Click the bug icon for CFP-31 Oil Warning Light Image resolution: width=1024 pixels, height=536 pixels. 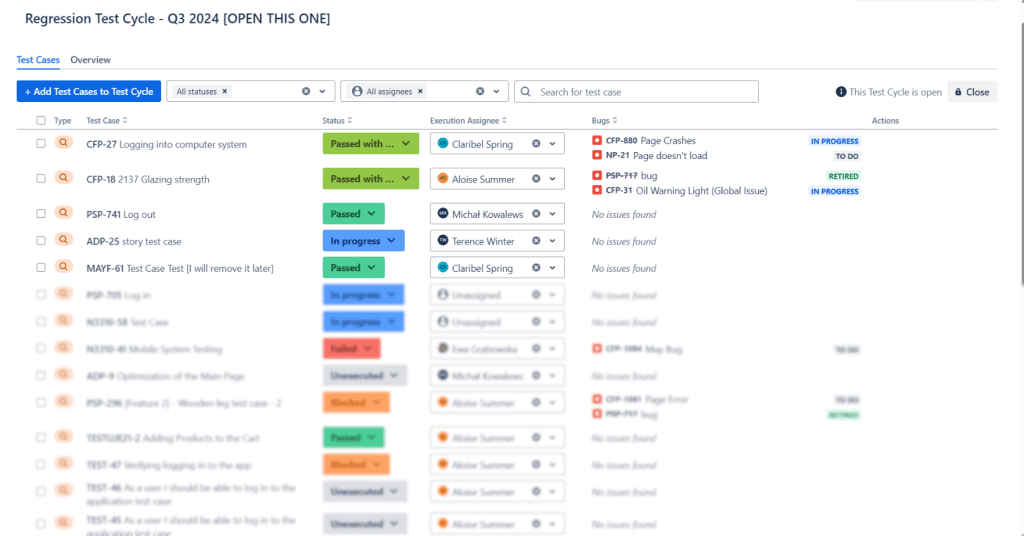pos(597,191)
